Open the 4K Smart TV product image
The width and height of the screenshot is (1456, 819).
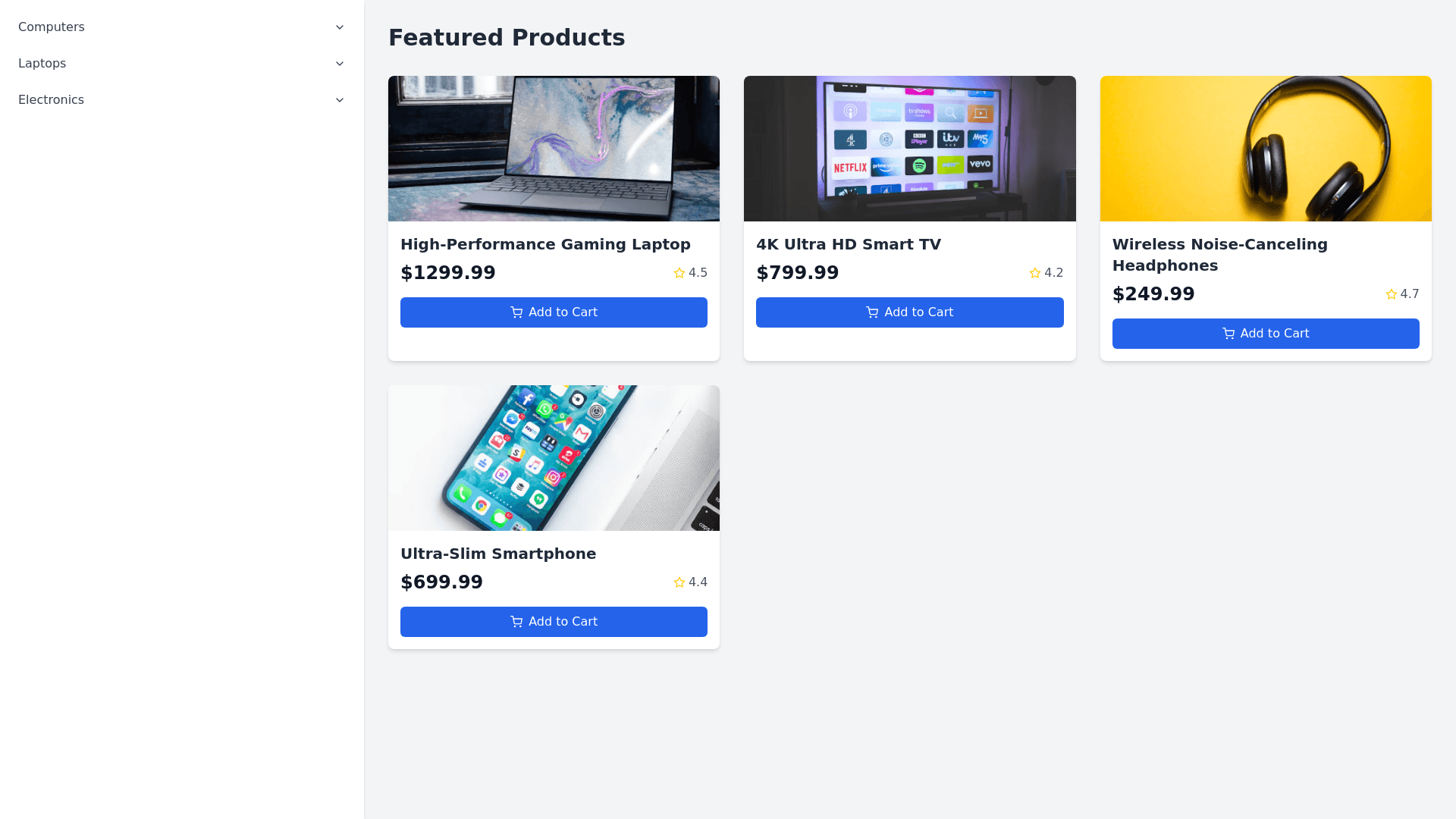(x=909, y=149)
